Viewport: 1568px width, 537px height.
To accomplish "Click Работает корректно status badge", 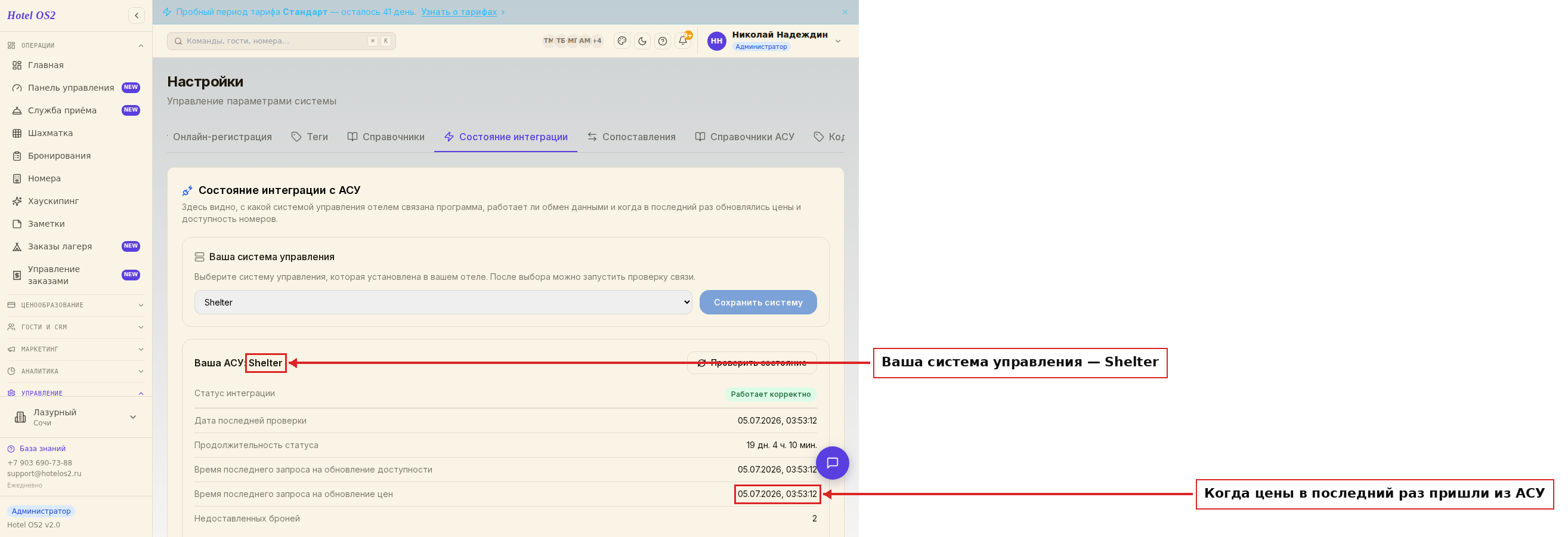I will [x=771, y=394].
